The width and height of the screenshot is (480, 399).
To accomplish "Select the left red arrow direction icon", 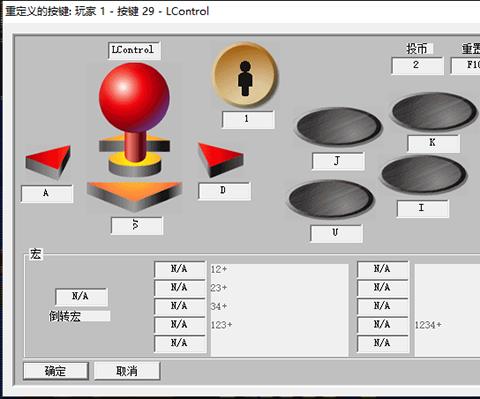I will pos(48,162).
